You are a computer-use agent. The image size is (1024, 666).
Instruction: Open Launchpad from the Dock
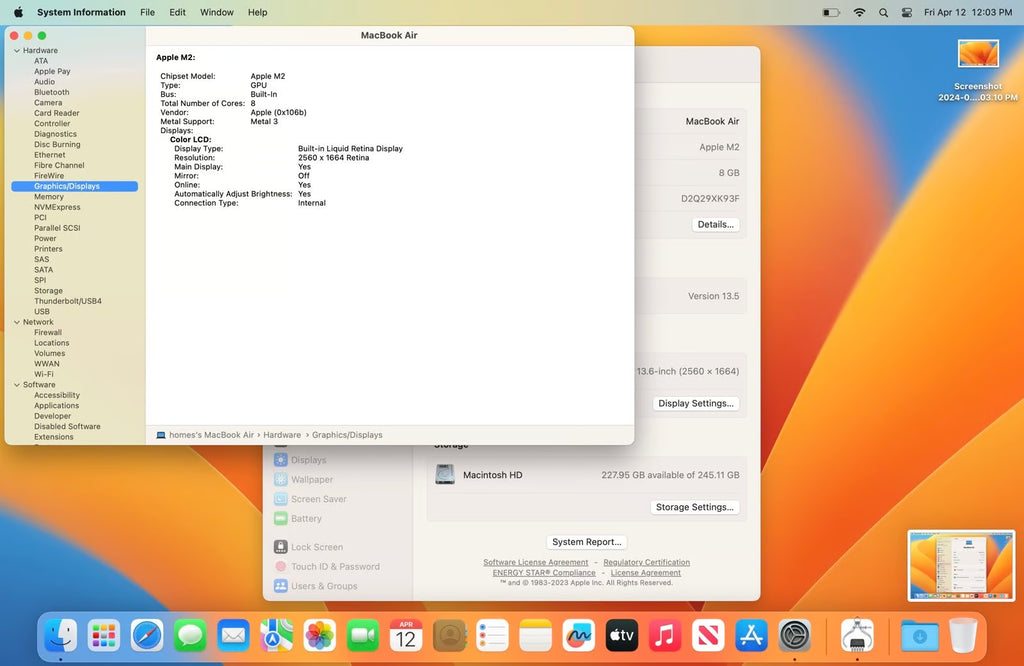pyautogui.click(x=103, y=635)
